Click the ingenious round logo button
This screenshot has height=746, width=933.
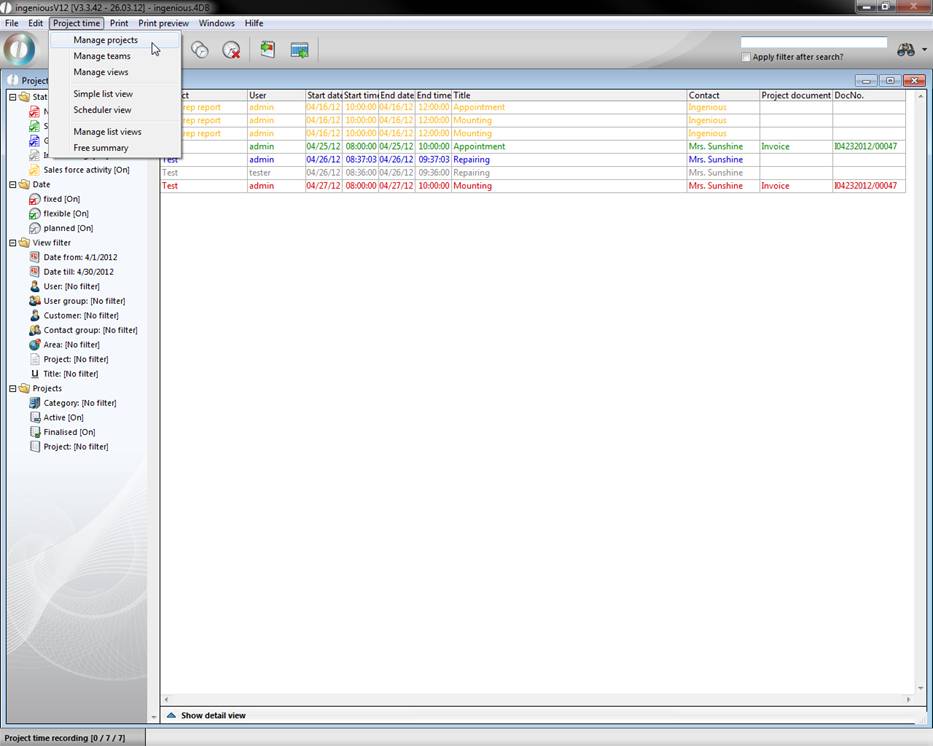20,50
